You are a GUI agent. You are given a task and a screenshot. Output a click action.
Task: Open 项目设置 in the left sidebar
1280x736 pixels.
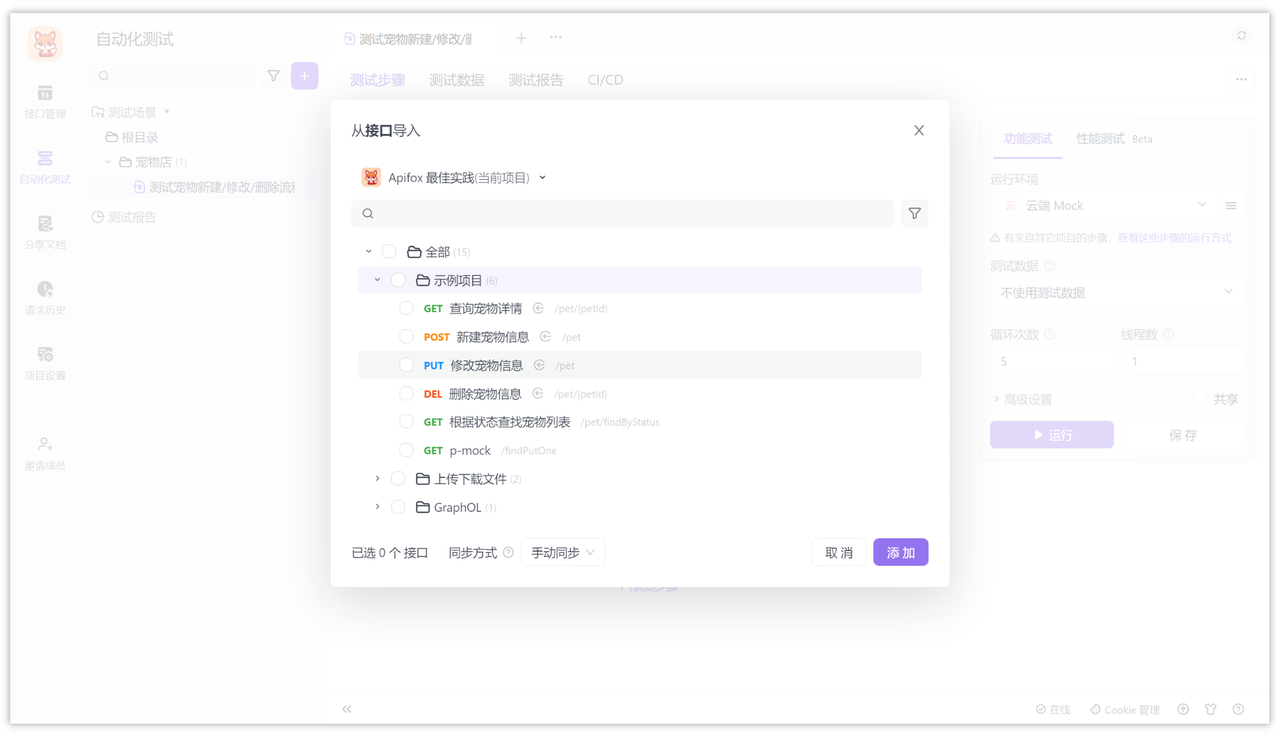pos(45,364)
